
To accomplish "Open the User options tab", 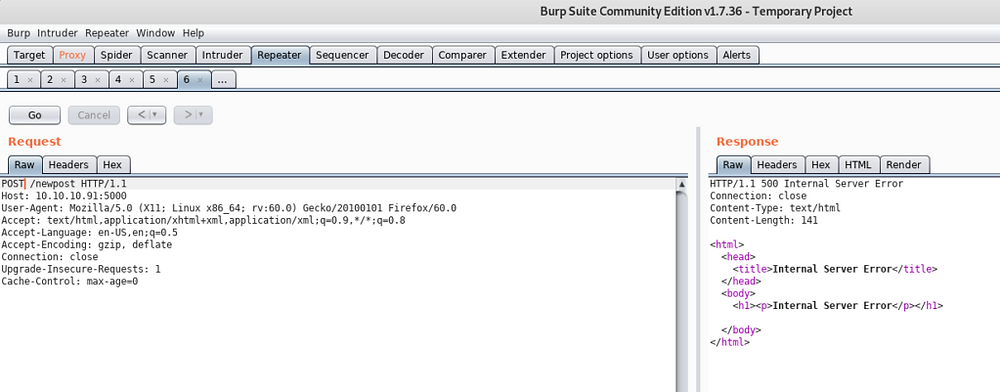I will tap(677, 55).
